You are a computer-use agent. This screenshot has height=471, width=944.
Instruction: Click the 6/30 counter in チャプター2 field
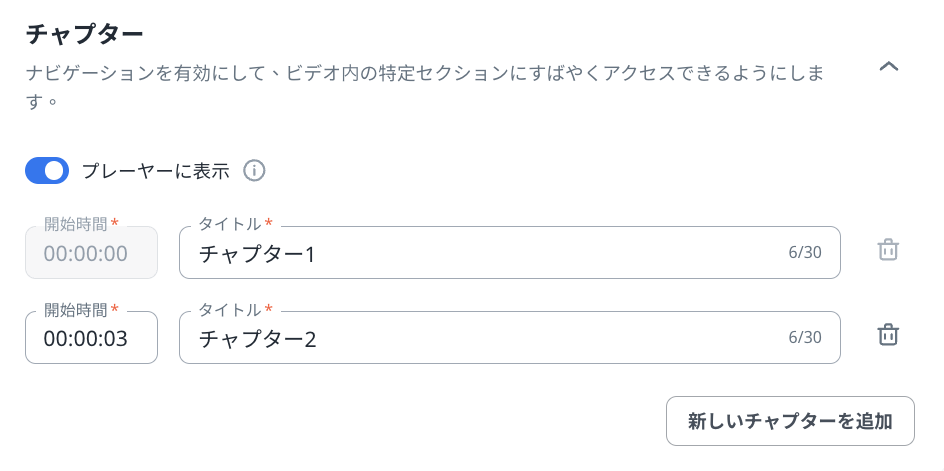pos(805,338)
